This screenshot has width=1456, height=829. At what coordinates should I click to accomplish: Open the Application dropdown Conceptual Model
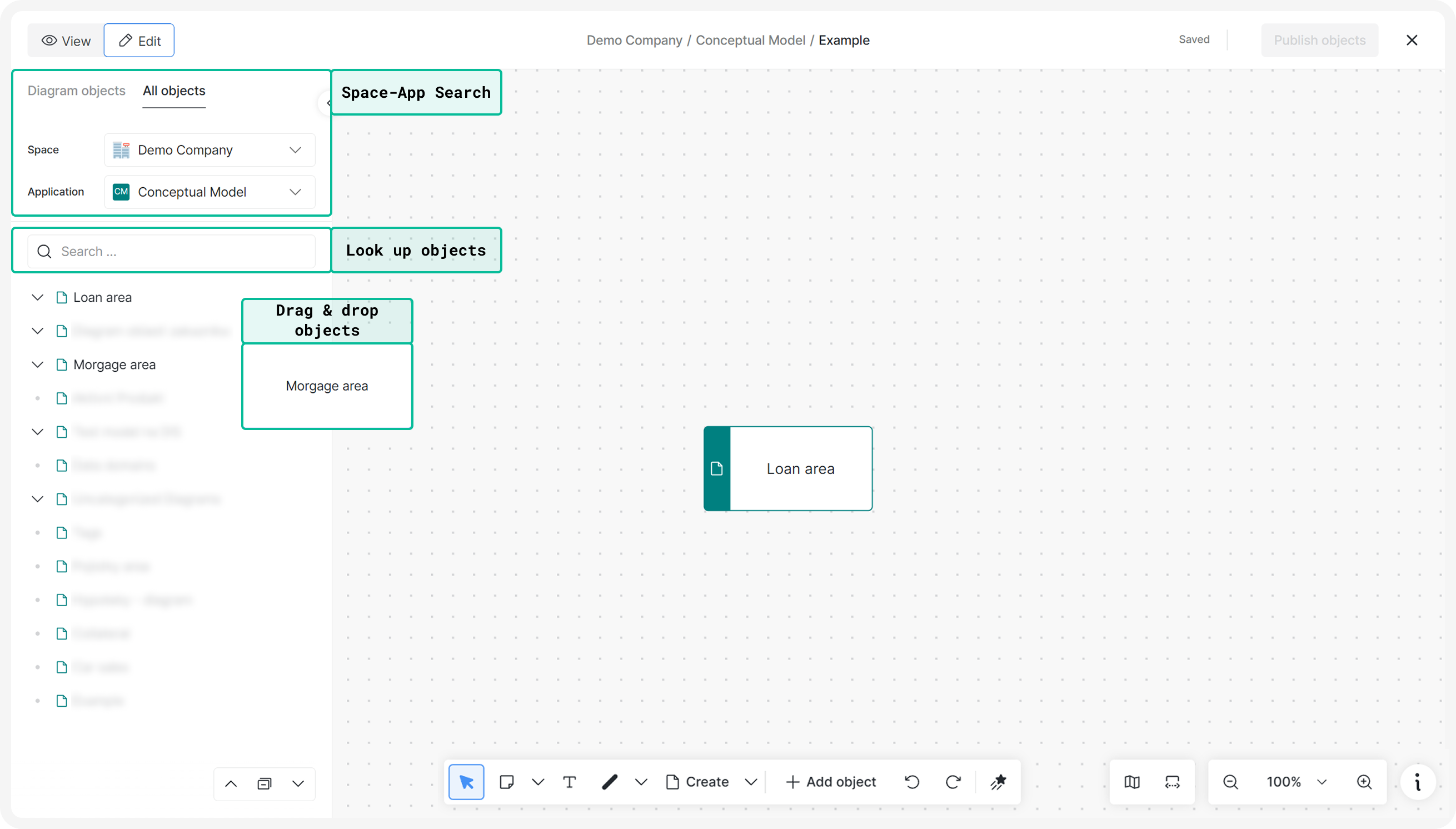pyautogui.click(x=210, y=192)
